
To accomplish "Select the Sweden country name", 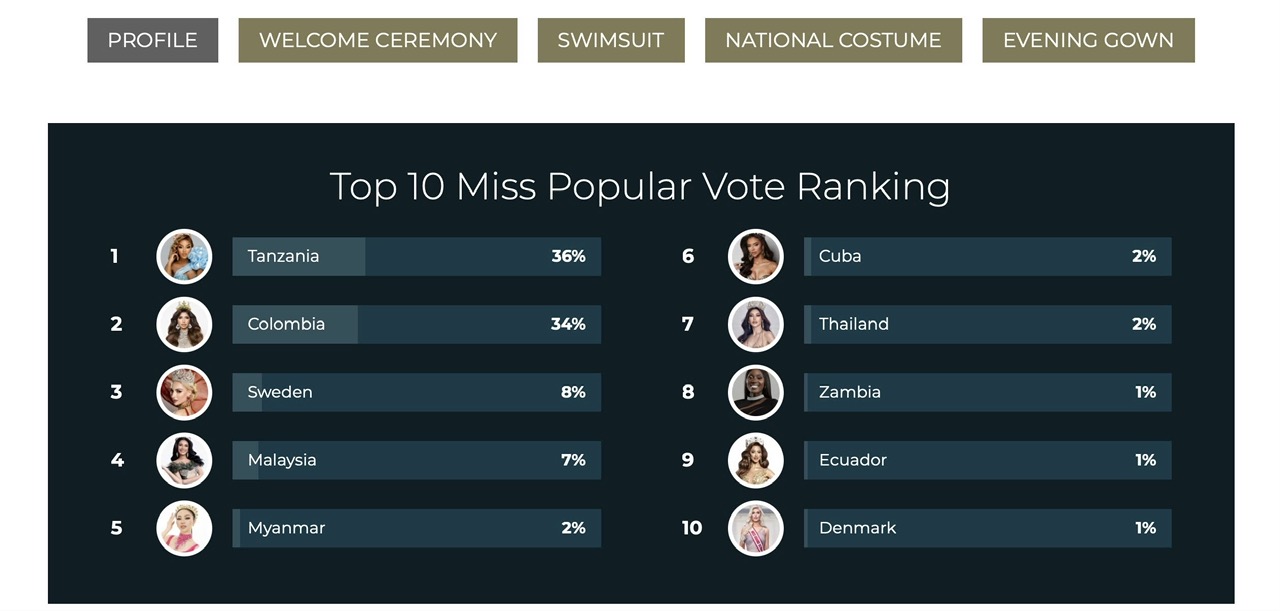I will tap(280, 392).
